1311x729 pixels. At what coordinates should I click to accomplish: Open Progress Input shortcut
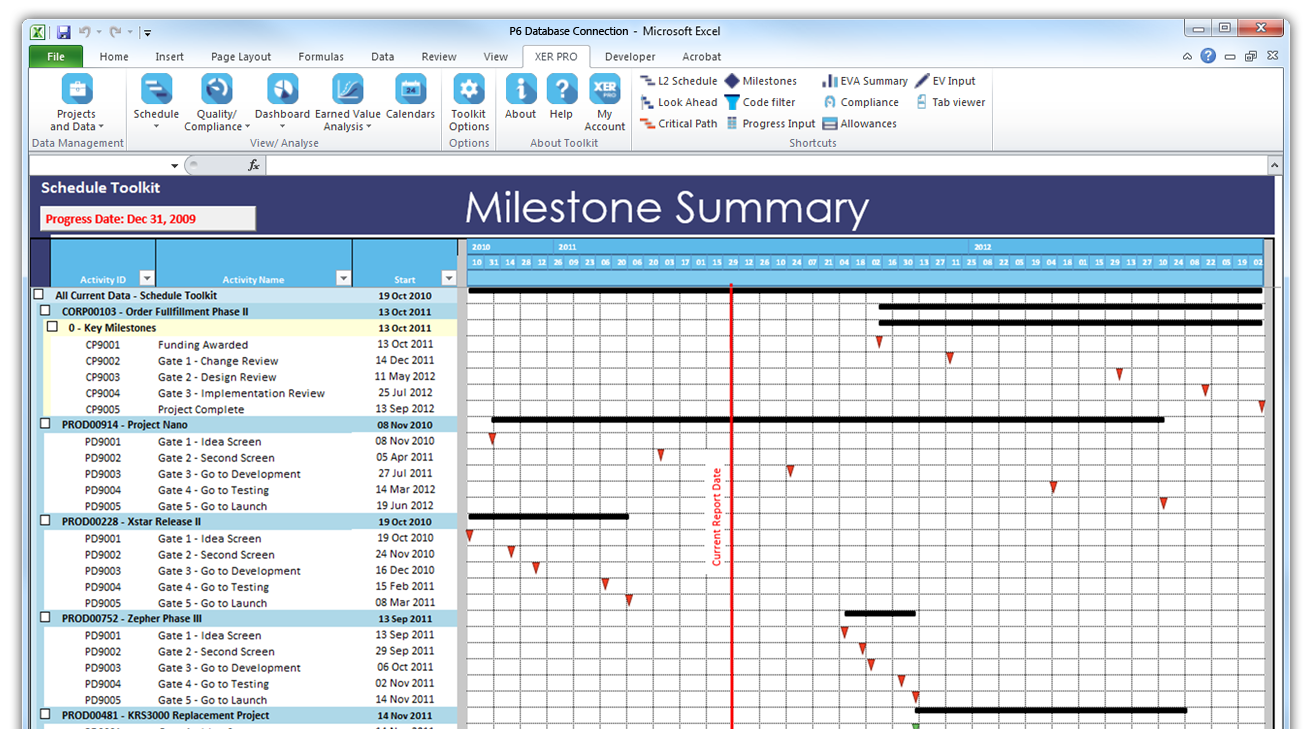pyautogui.click(x=771, y=124)
